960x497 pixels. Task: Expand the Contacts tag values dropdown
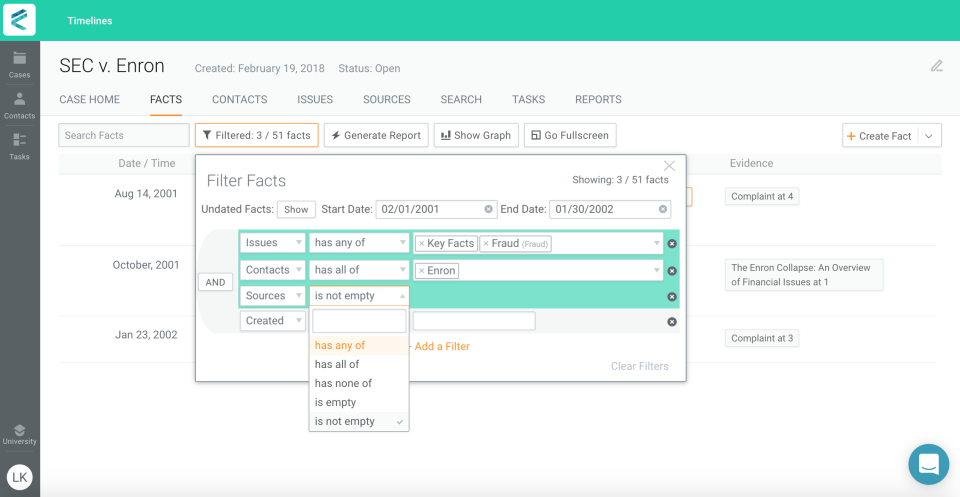(657, 270)
